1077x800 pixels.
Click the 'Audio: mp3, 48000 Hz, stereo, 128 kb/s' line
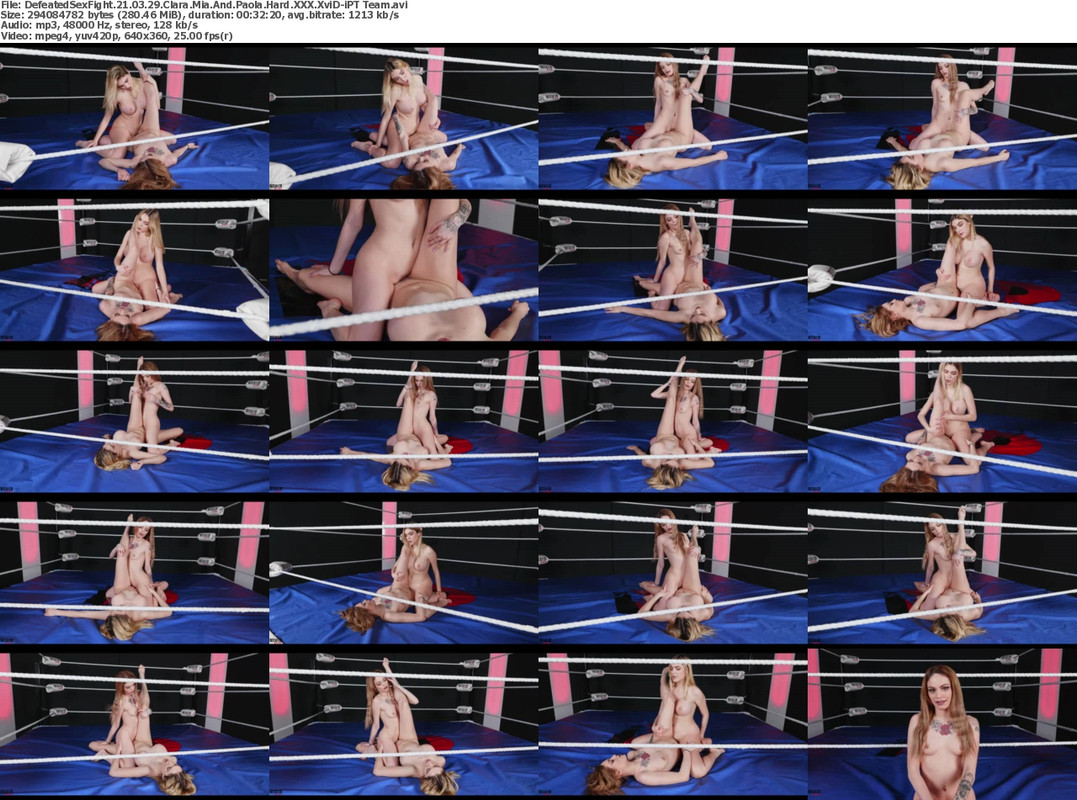coord(99,25)
